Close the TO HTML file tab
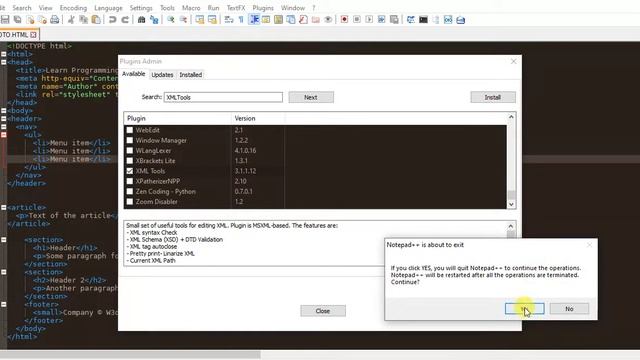 pos(33,35)
